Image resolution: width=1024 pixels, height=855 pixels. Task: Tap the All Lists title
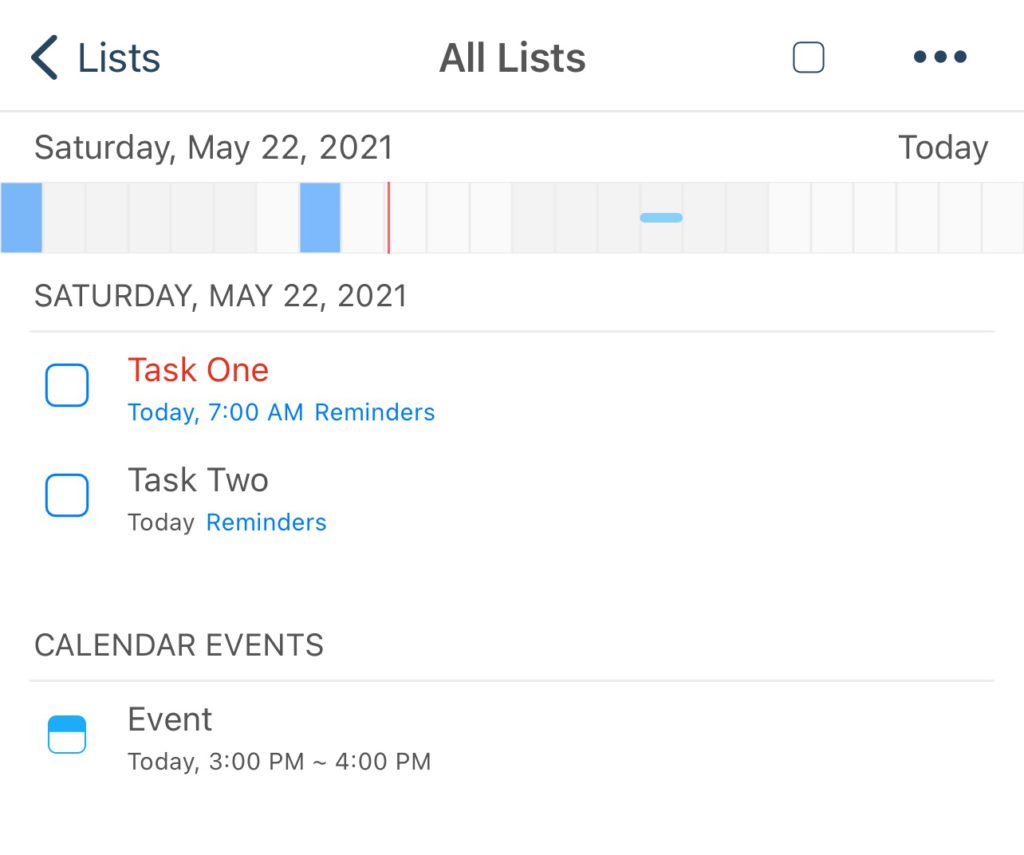pos(512,58)
